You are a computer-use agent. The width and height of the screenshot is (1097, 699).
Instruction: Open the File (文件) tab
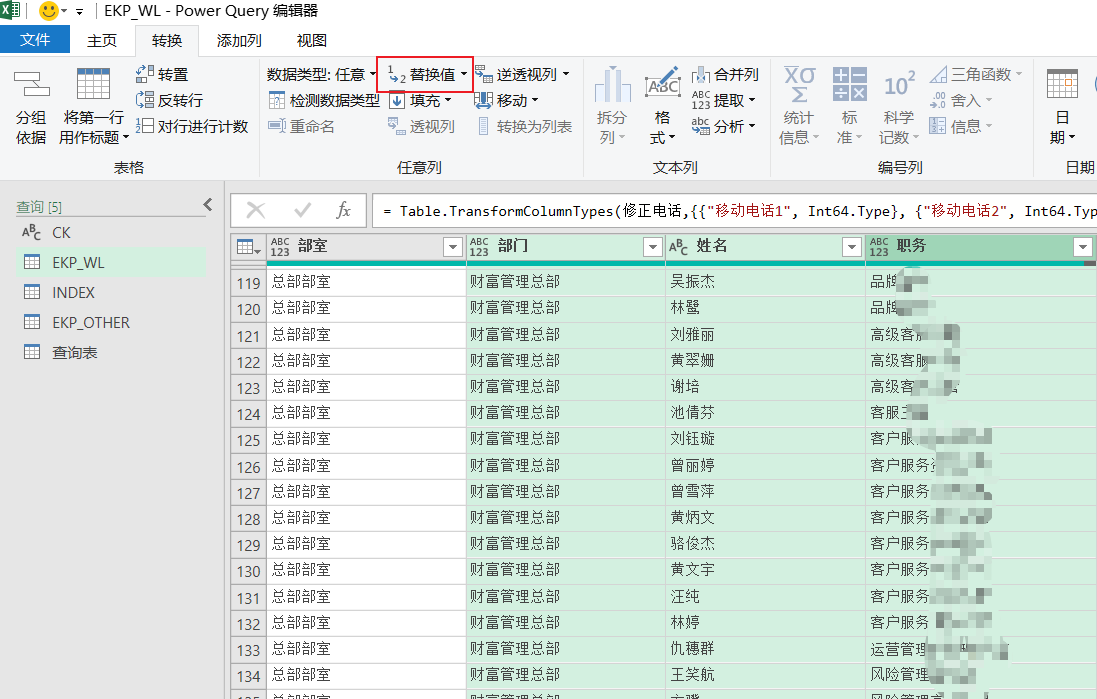point(35,39)
